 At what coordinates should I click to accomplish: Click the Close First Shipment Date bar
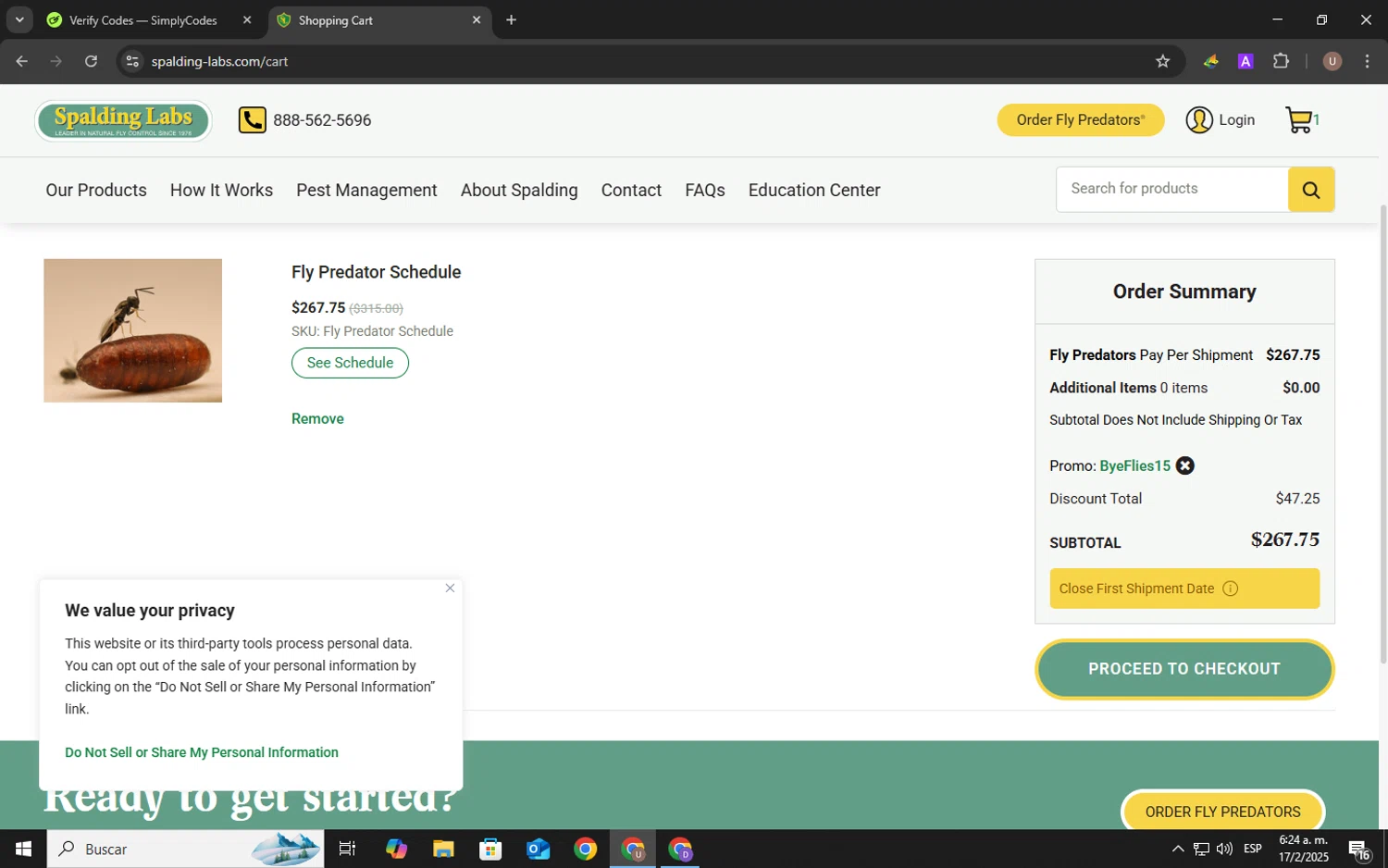(1184, 589)
